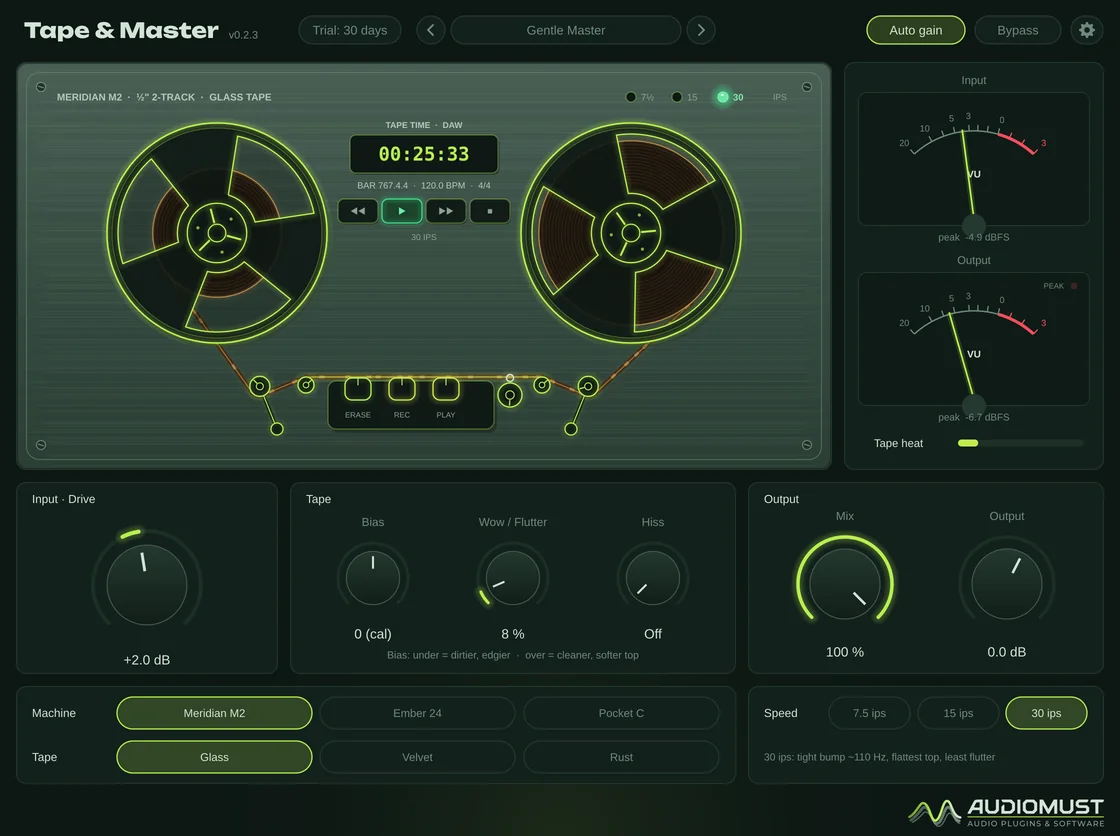Go to the previous preset arrow

coord(431,30)
